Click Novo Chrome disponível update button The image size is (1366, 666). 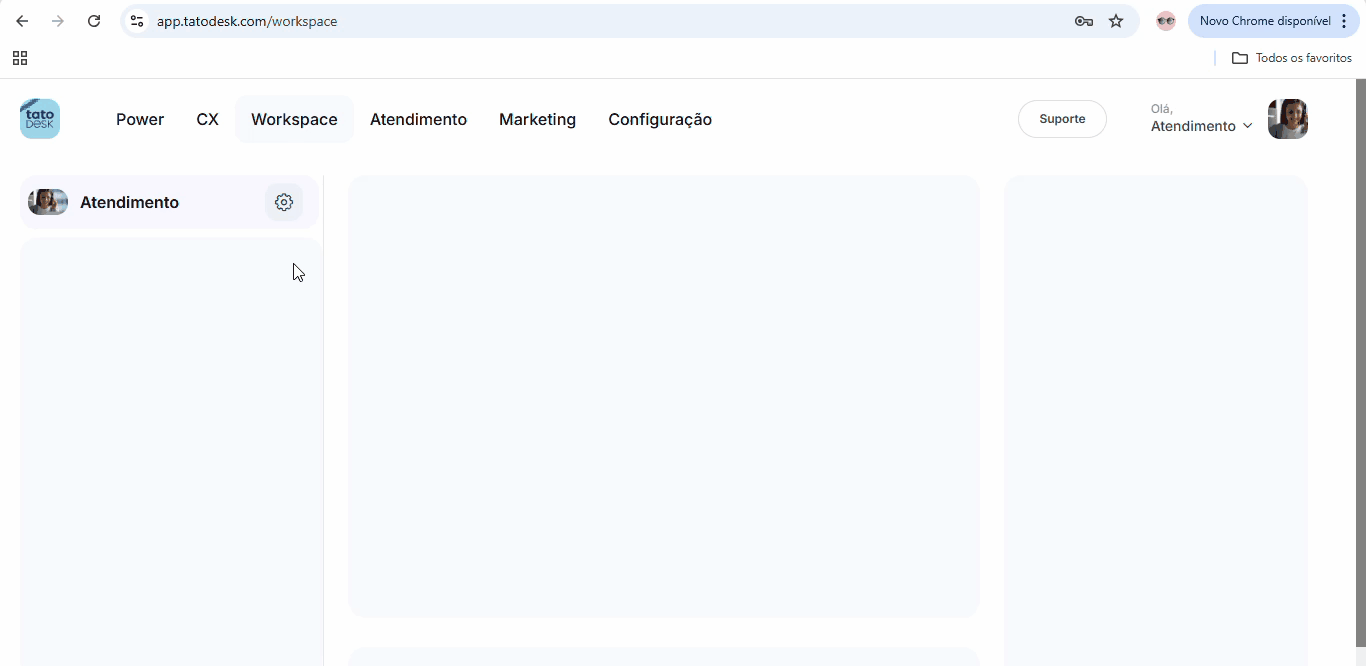[1264, 21]
